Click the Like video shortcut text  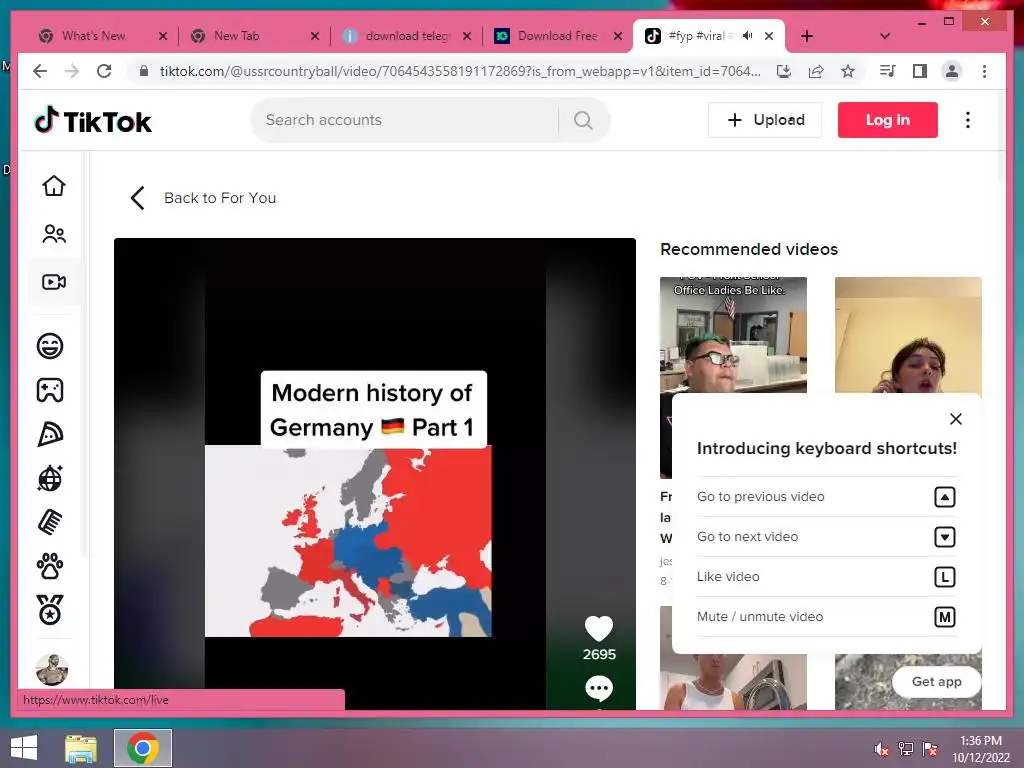pyautogui.click(x=728, y=577)
